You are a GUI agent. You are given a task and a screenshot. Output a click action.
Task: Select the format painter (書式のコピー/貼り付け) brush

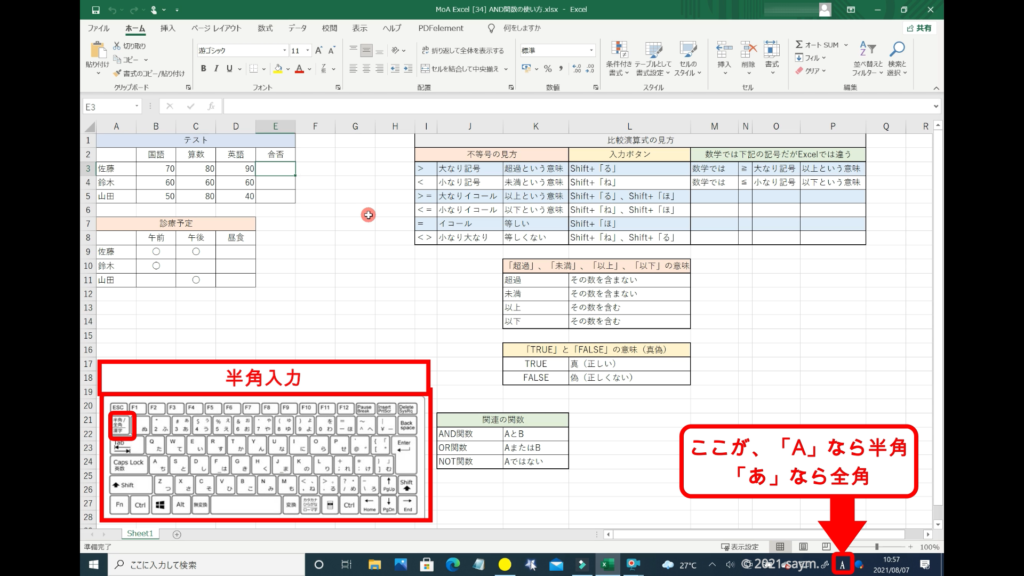coord(118,72)
